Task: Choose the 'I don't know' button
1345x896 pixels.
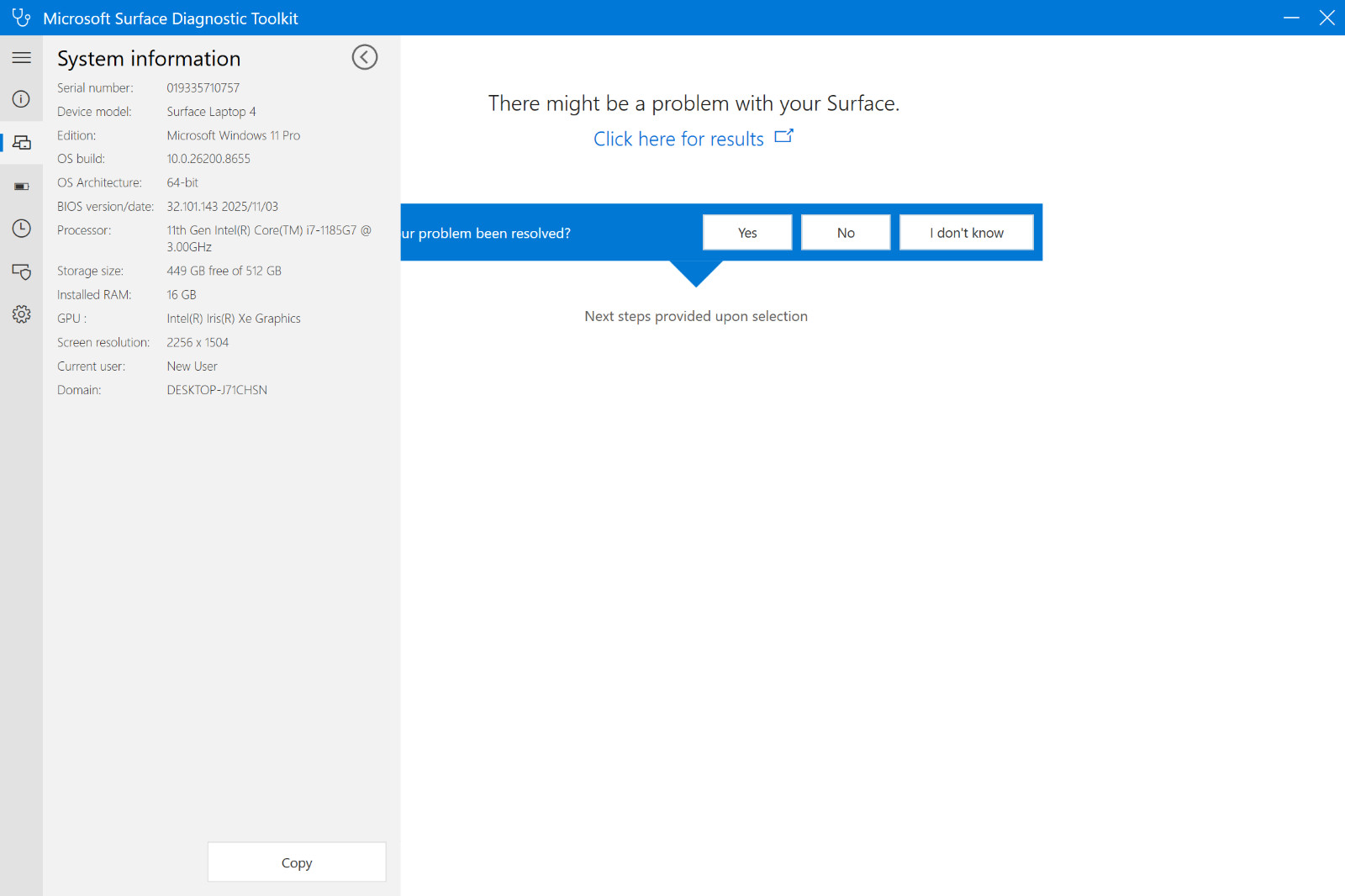Action: 967,233
